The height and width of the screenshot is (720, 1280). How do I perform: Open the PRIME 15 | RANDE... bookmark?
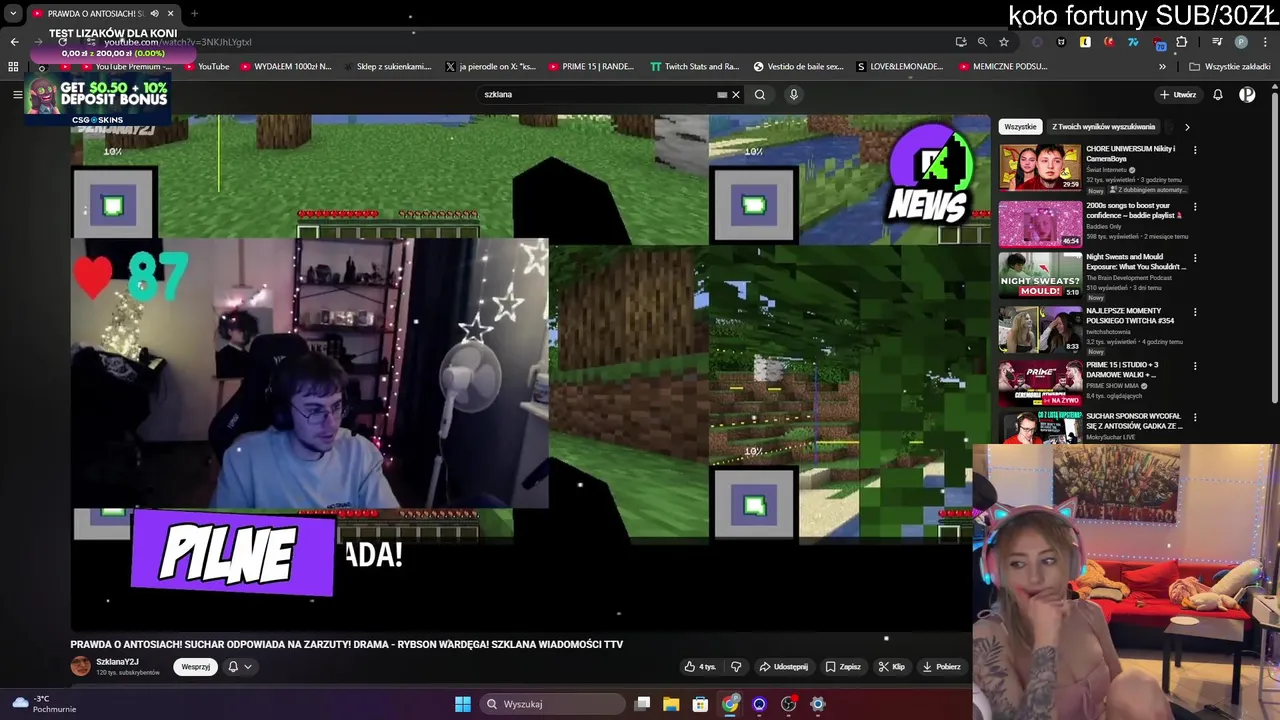point(590,67)
